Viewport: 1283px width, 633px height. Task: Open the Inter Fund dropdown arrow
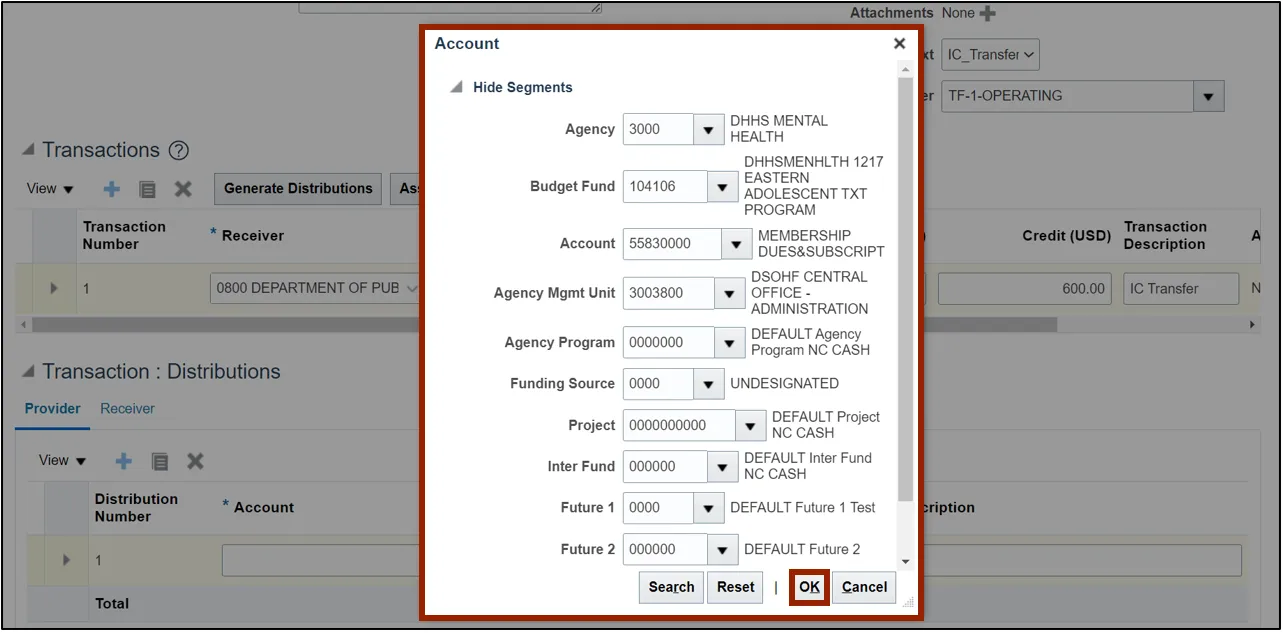click(723, 466)
